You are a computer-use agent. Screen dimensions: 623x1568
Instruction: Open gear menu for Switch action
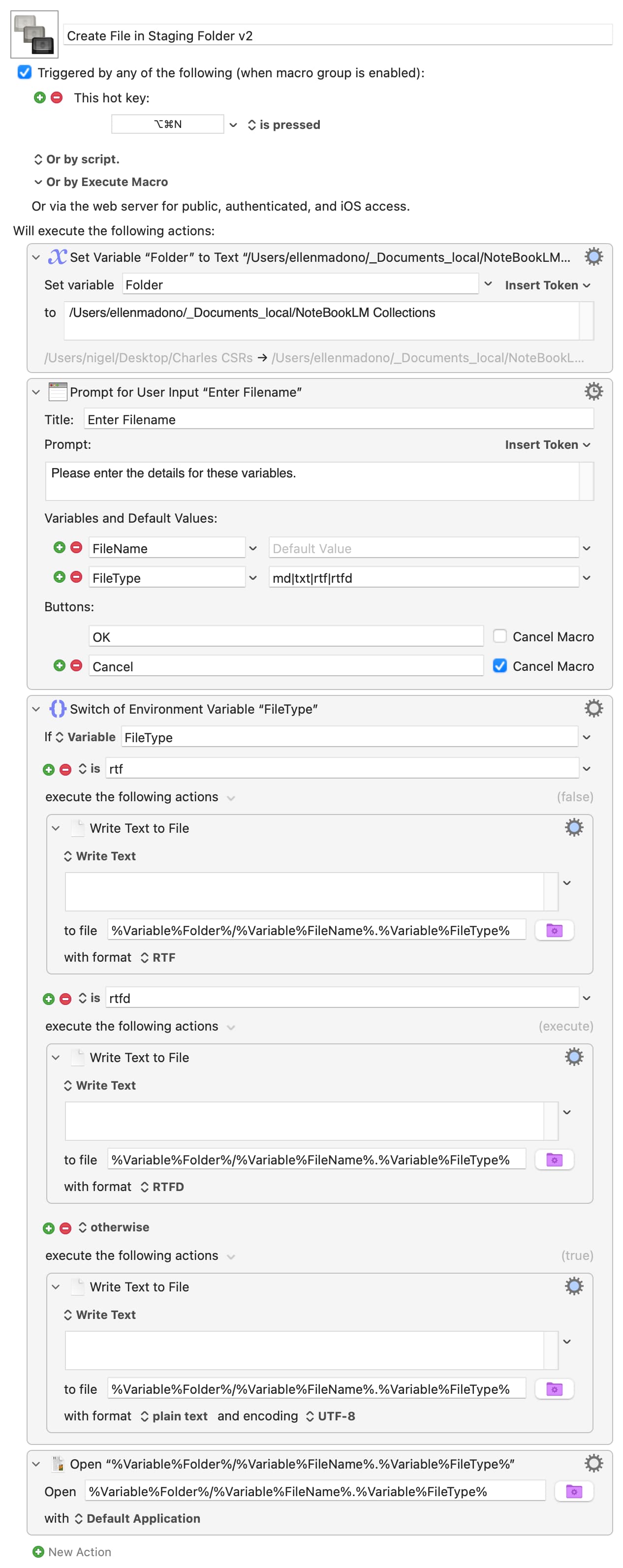tap(593, 708)
